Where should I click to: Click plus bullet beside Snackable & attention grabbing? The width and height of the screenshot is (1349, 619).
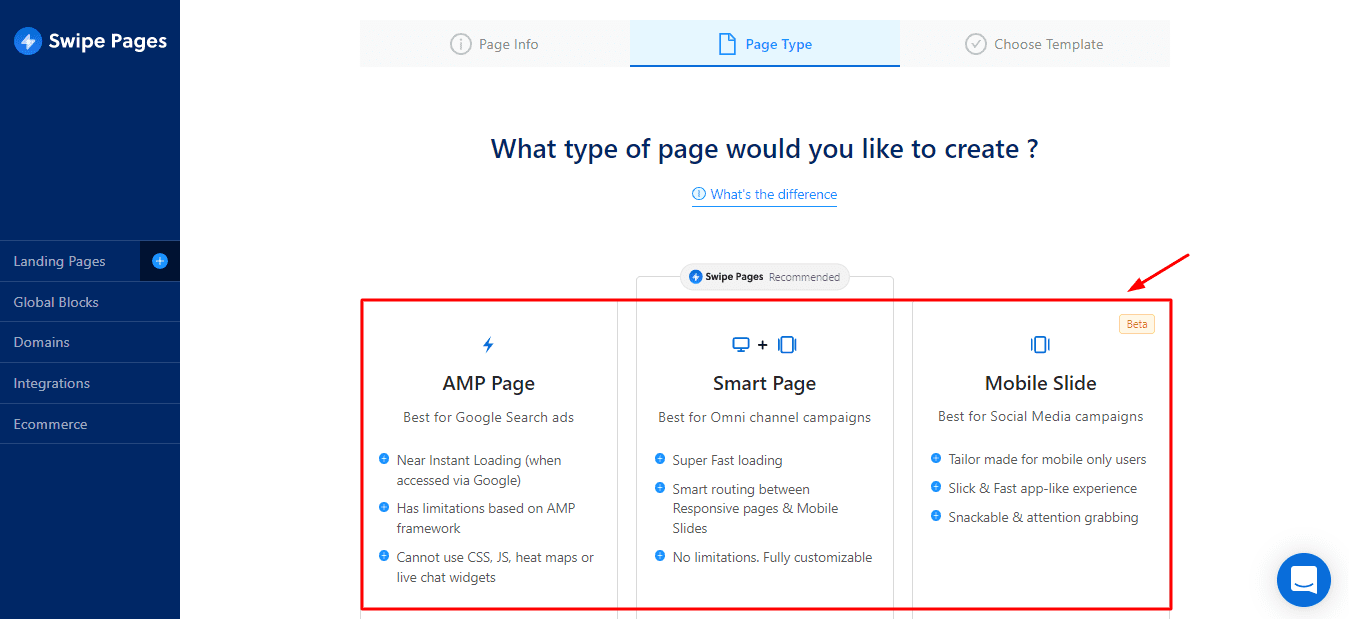936,516
